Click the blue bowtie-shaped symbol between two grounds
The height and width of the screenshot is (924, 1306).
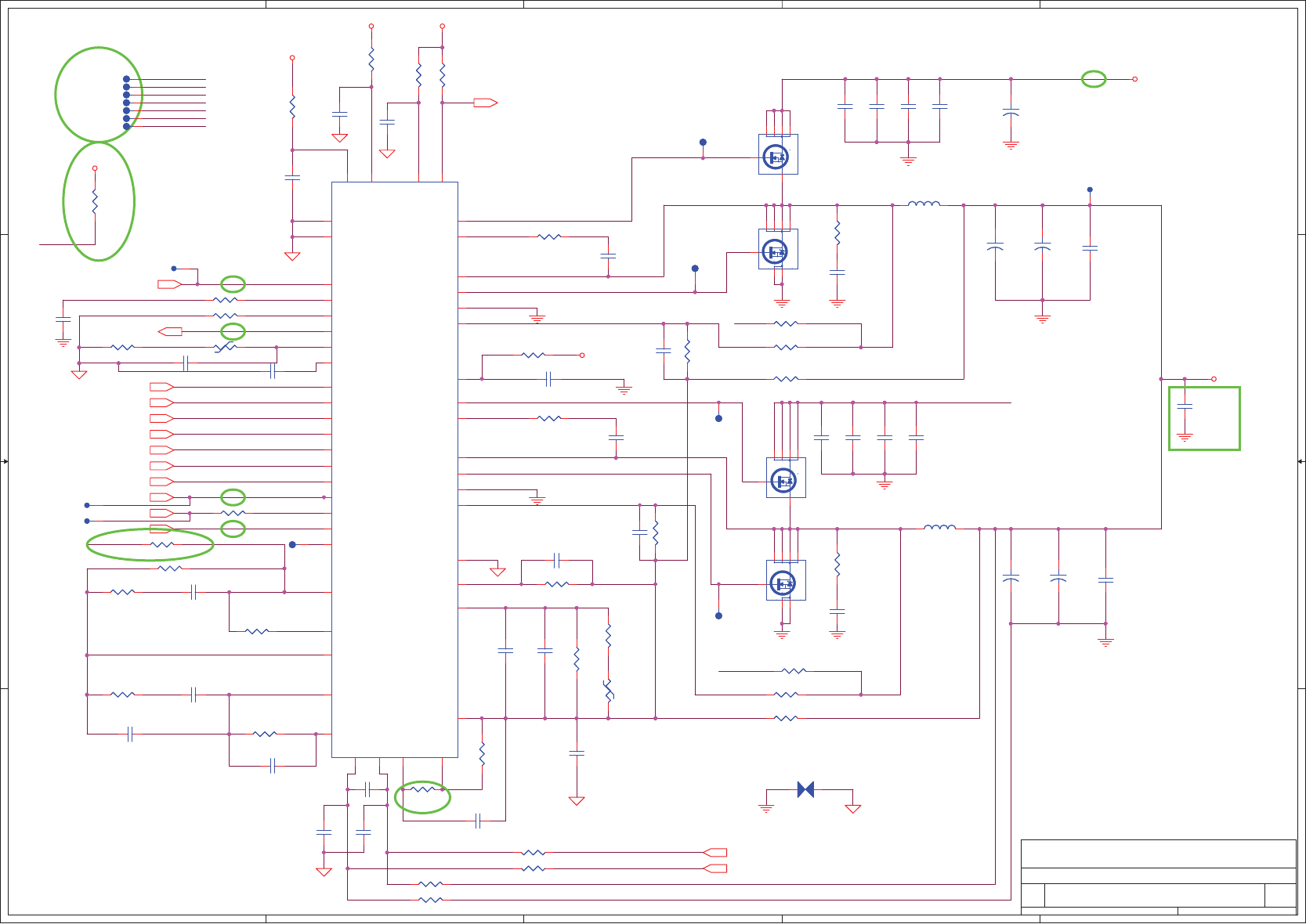tap(805, 789)
